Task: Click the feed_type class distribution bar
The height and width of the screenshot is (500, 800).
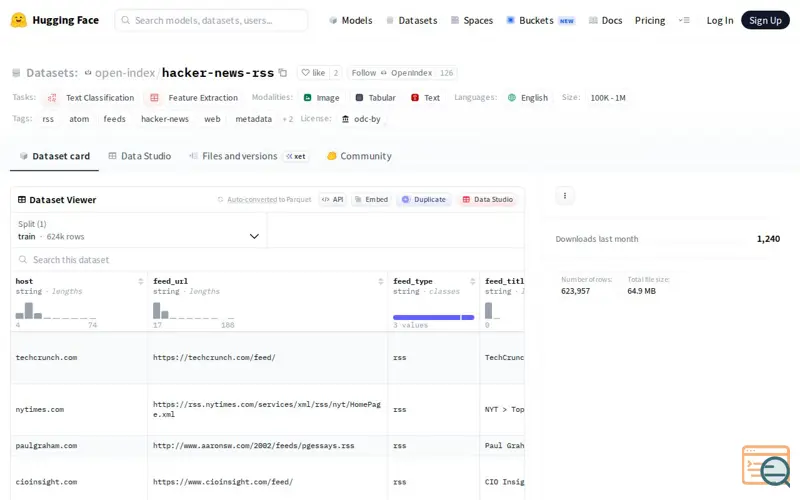Action: click(433, 317)
